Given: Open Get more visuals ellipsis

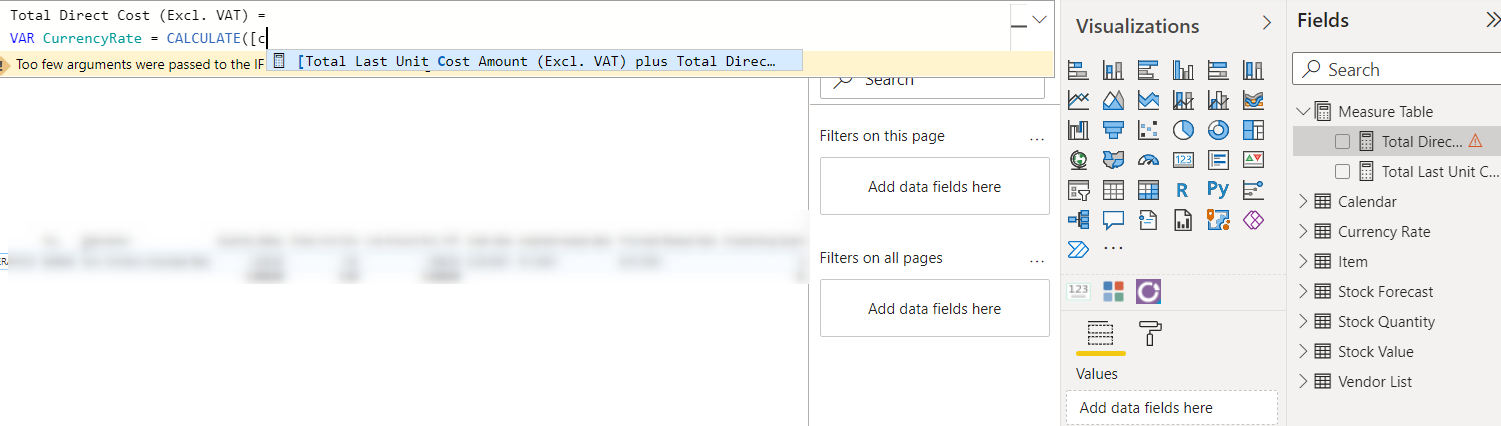Looking at the screenshot, I should tap(1113, 249).
